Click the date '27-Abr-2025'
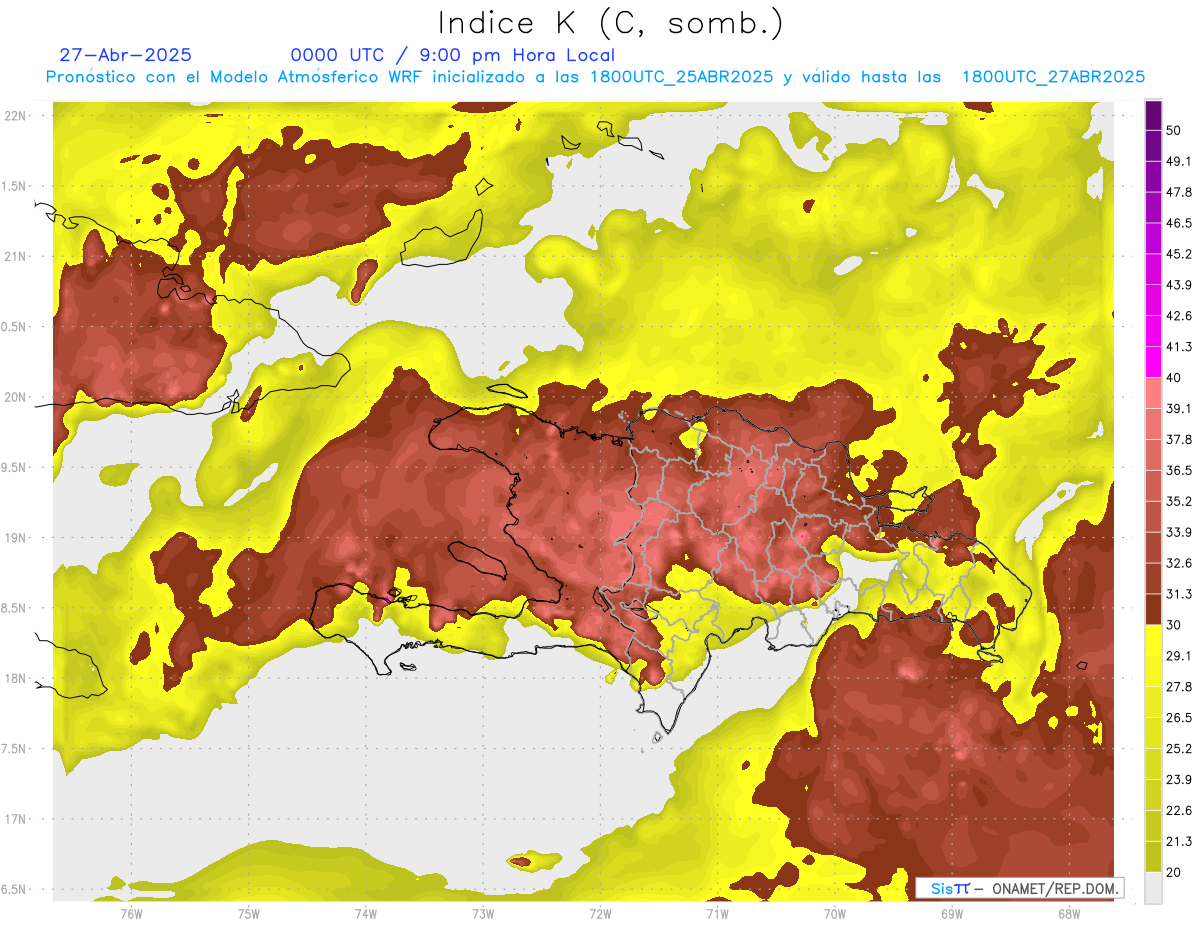The height and width of the screenshot is (927, 1200). pyautogui.click(x=126, y=55)
